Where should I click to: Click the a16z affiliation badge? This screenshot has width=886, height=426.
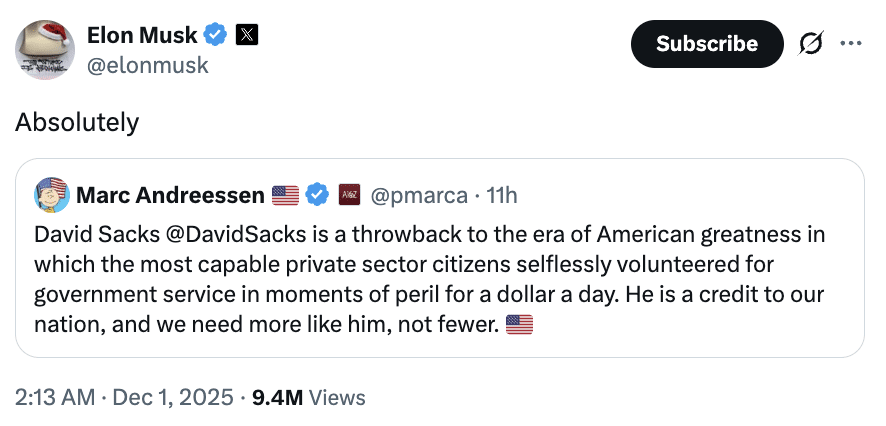click(349, 195)
